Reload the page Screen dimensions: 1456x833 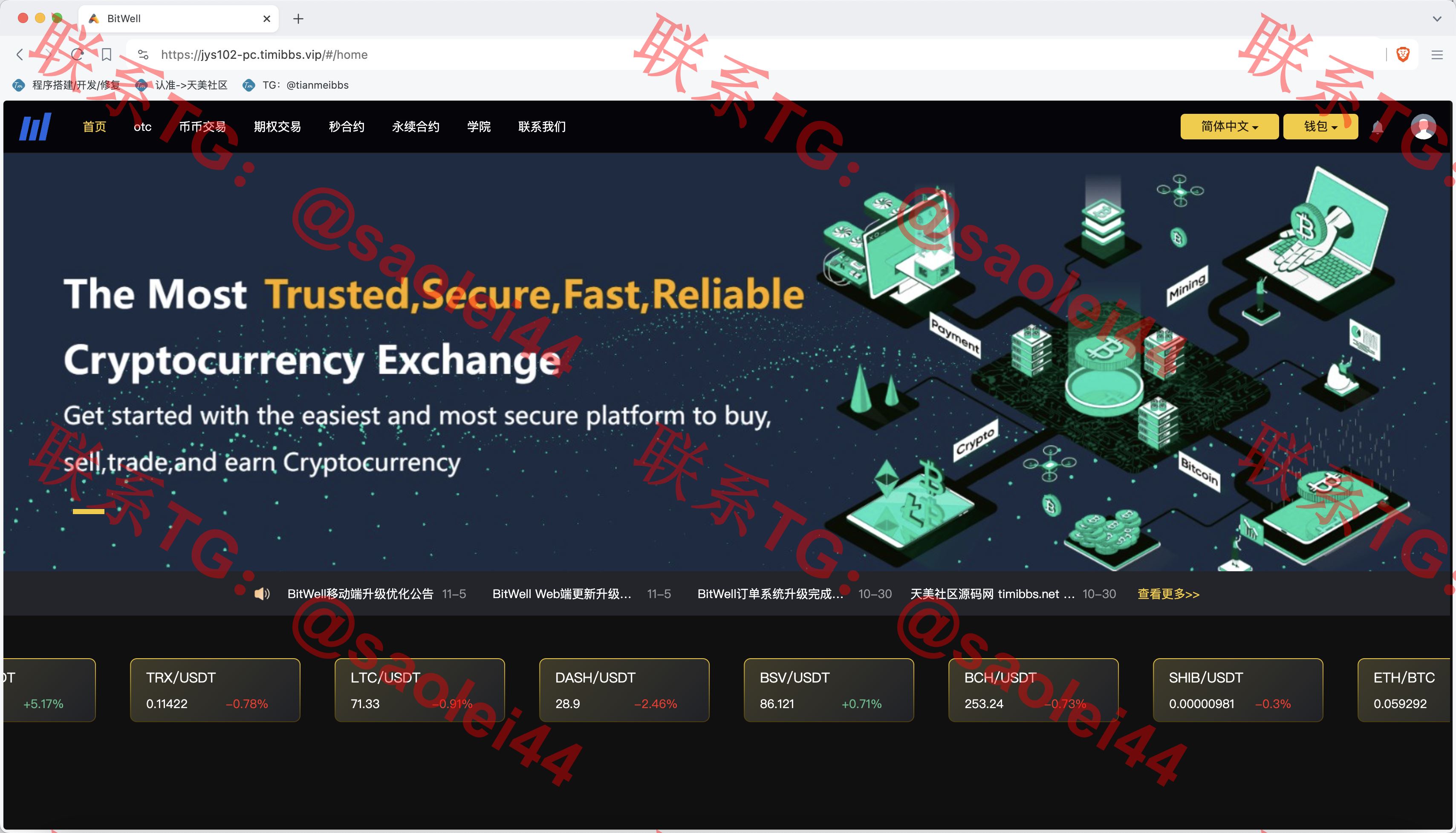click(77, 54)
